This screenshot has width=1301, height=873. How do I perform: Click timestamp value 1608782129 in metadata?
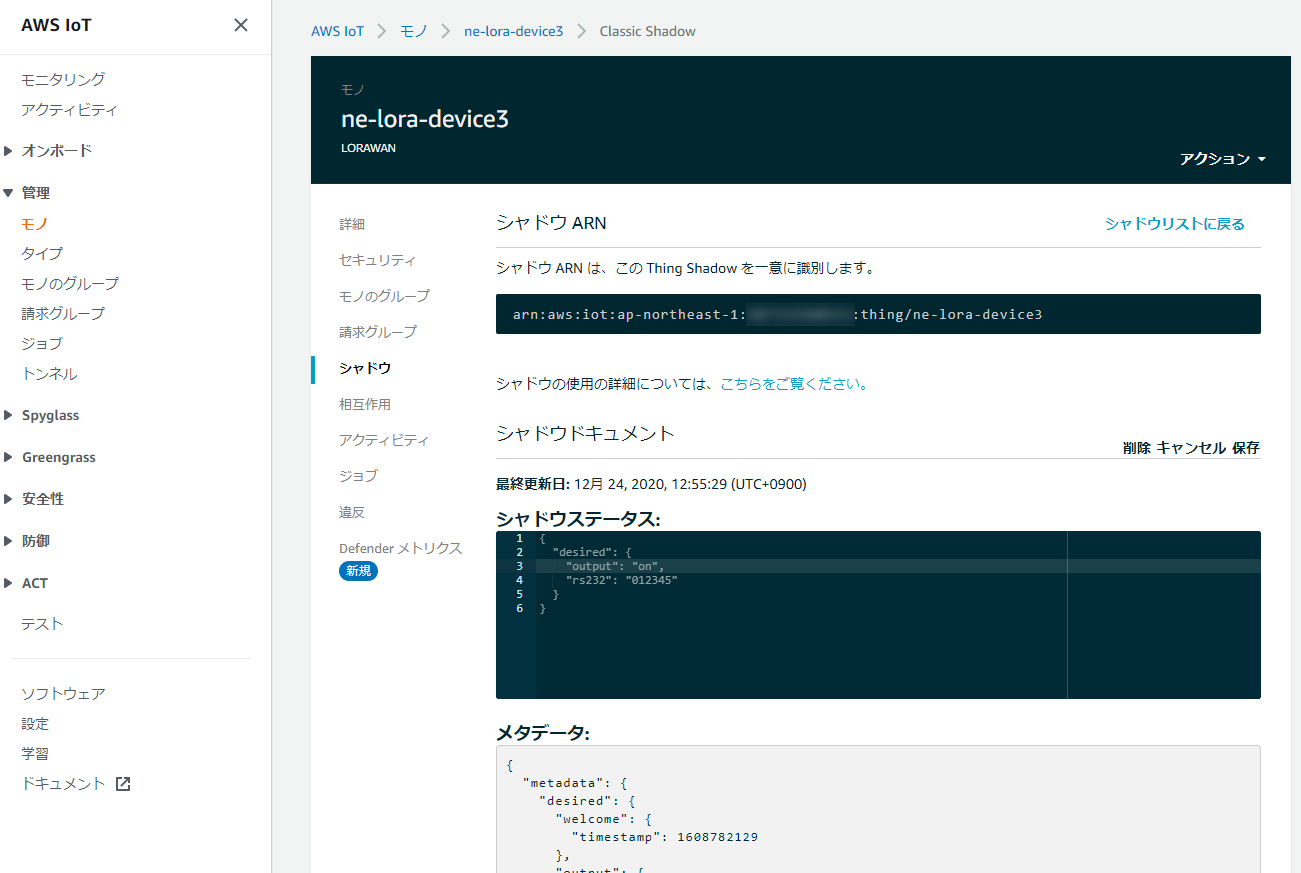coord(718,837)
